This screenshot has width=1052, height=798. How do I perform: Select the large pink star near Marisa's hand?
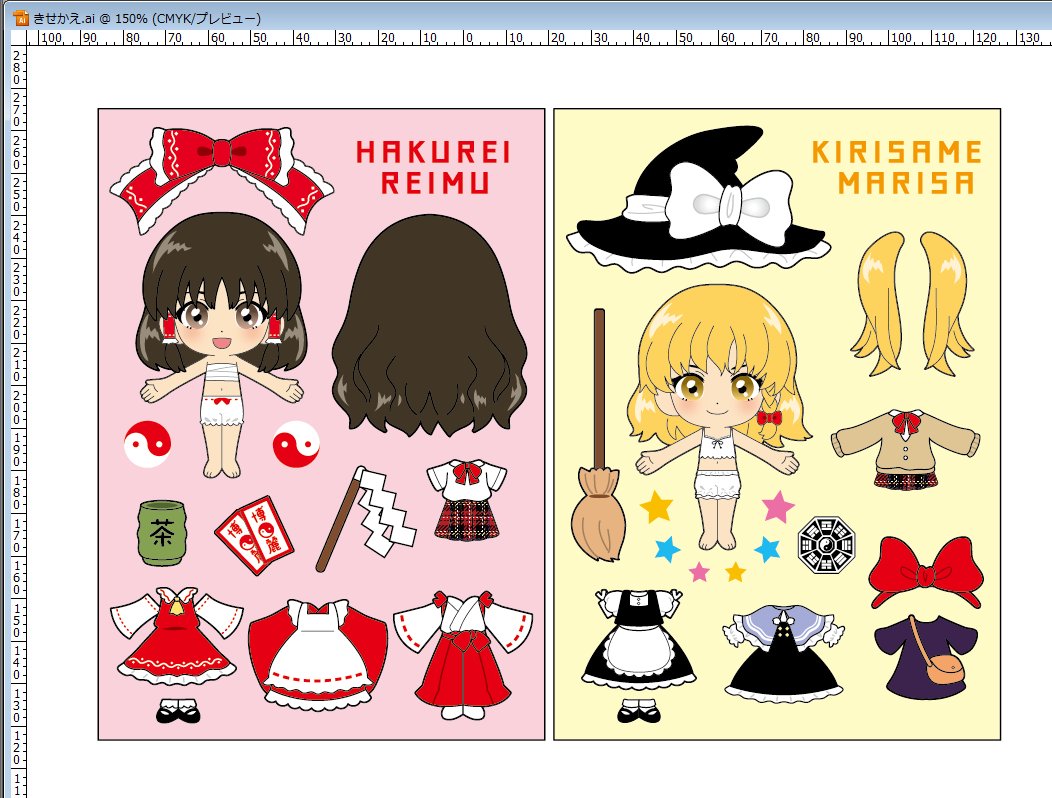tap(778, 506)
